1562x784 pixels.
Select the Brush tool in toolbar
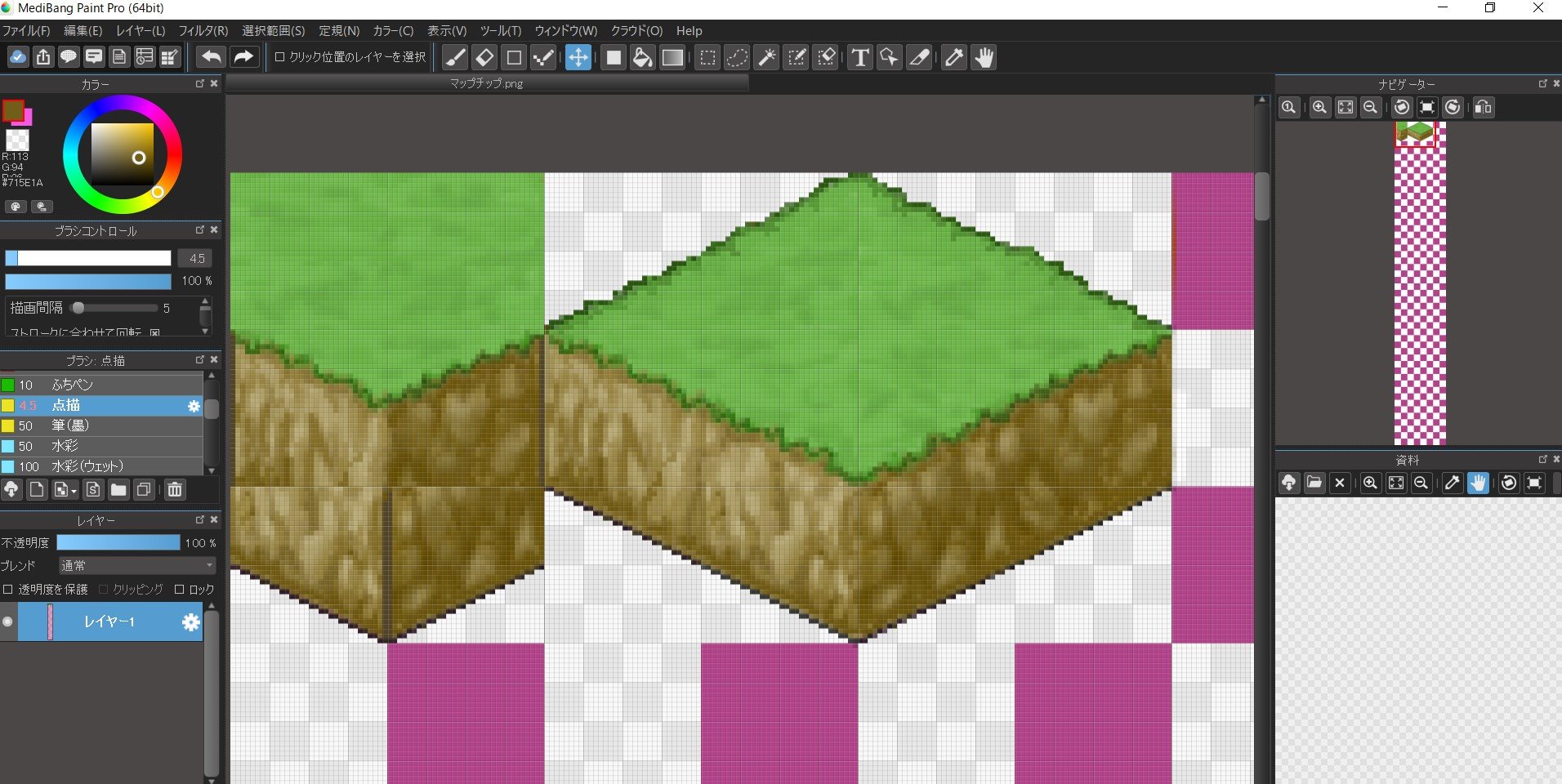pyautogui.click(x=456, y=58)
